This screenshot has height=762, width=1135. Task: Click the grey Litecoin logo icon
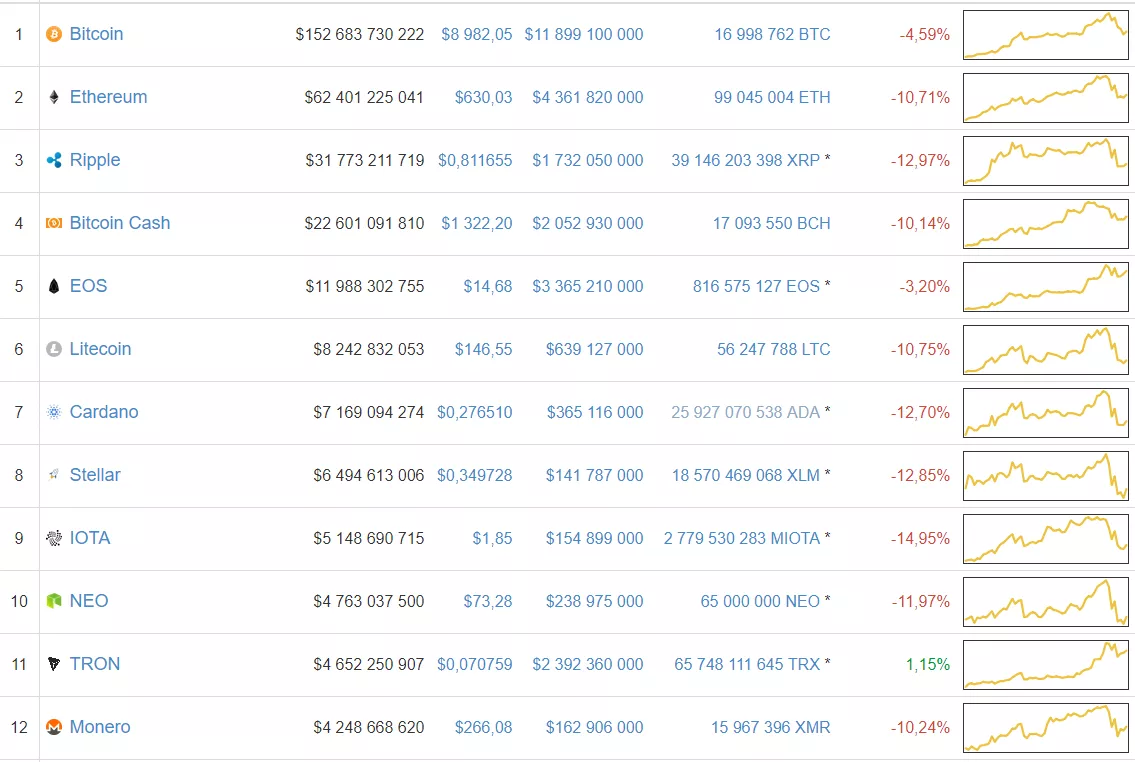(x=54, y=349)
